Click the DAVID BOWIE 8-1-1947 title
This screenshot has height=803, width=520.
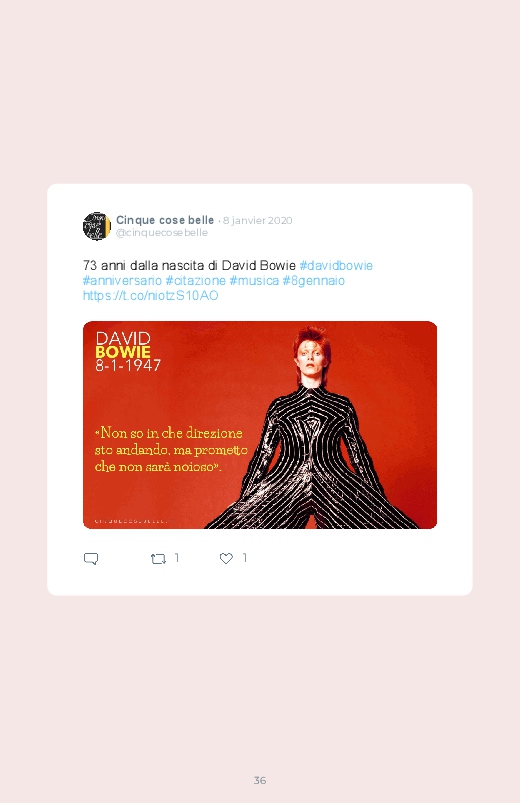coord(128,351)
